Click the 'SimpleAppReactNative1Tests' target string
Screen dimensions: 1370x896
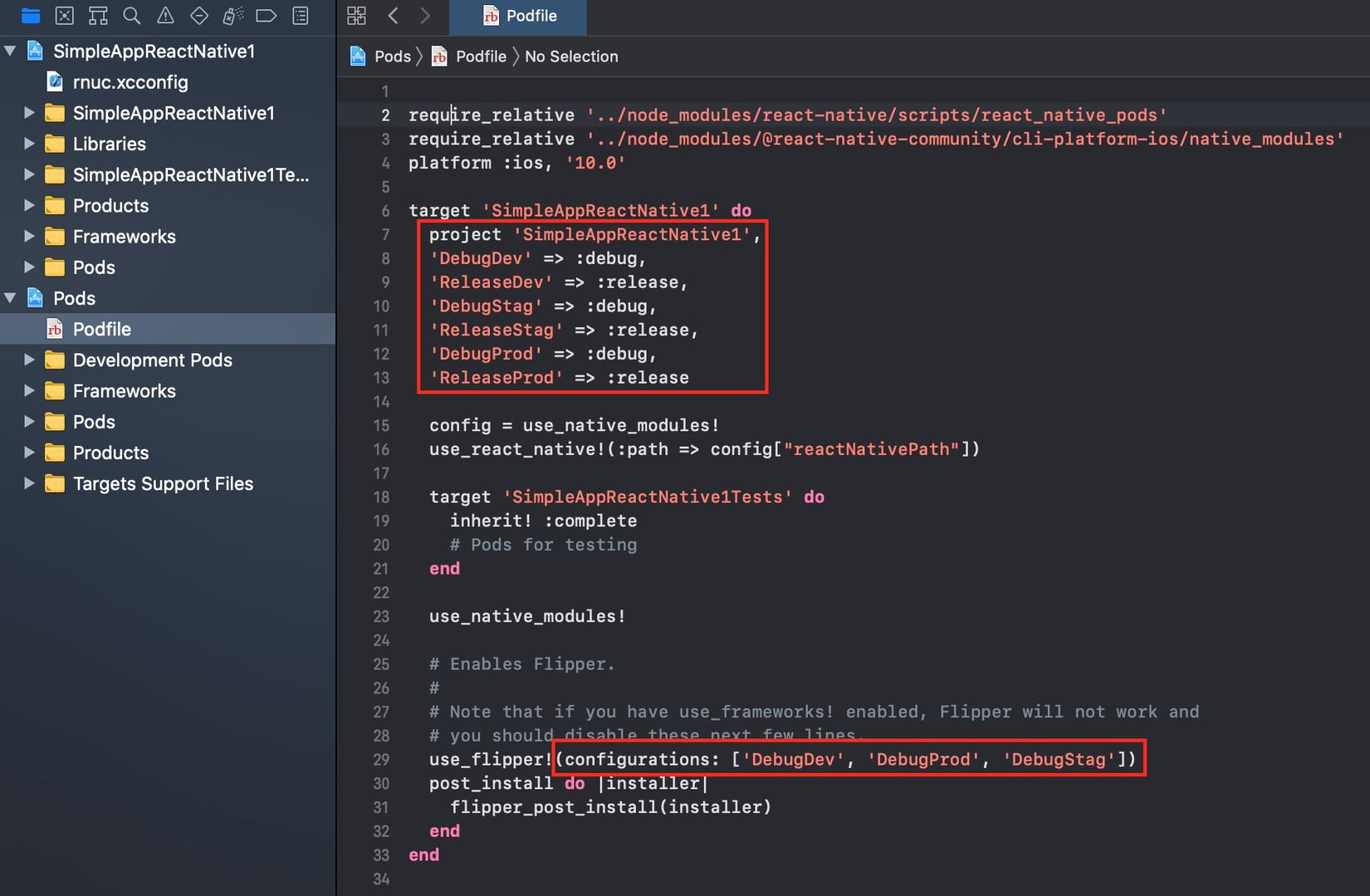coord(648,497)
